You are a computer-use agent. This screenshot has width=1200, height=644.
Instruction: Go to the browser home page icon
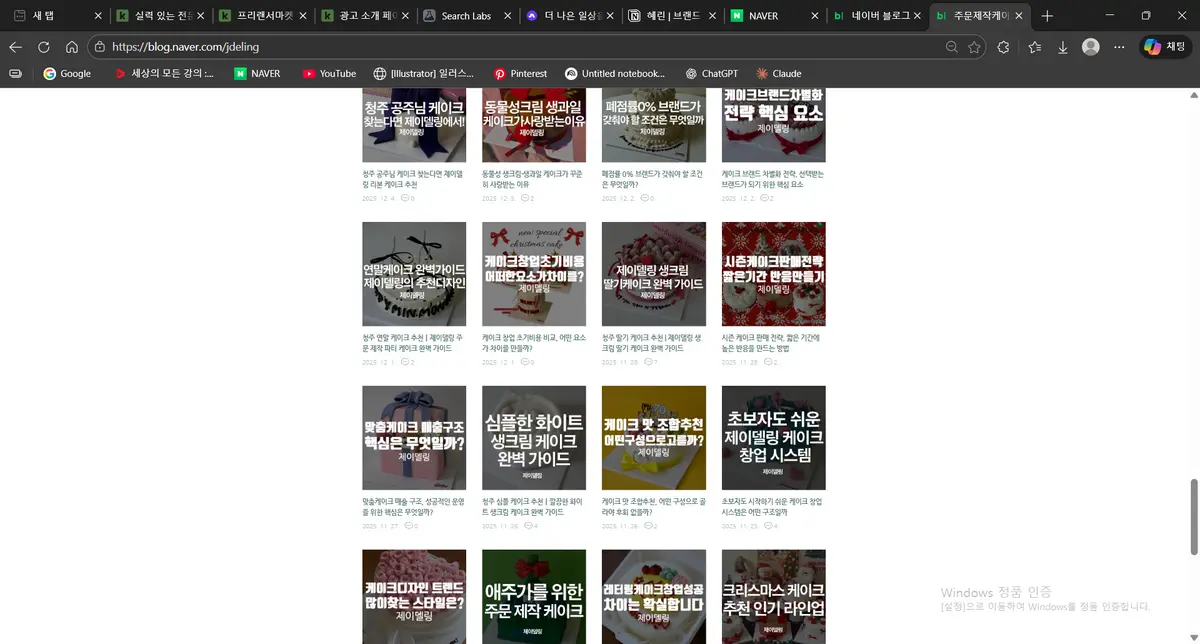tap(71, 47)
